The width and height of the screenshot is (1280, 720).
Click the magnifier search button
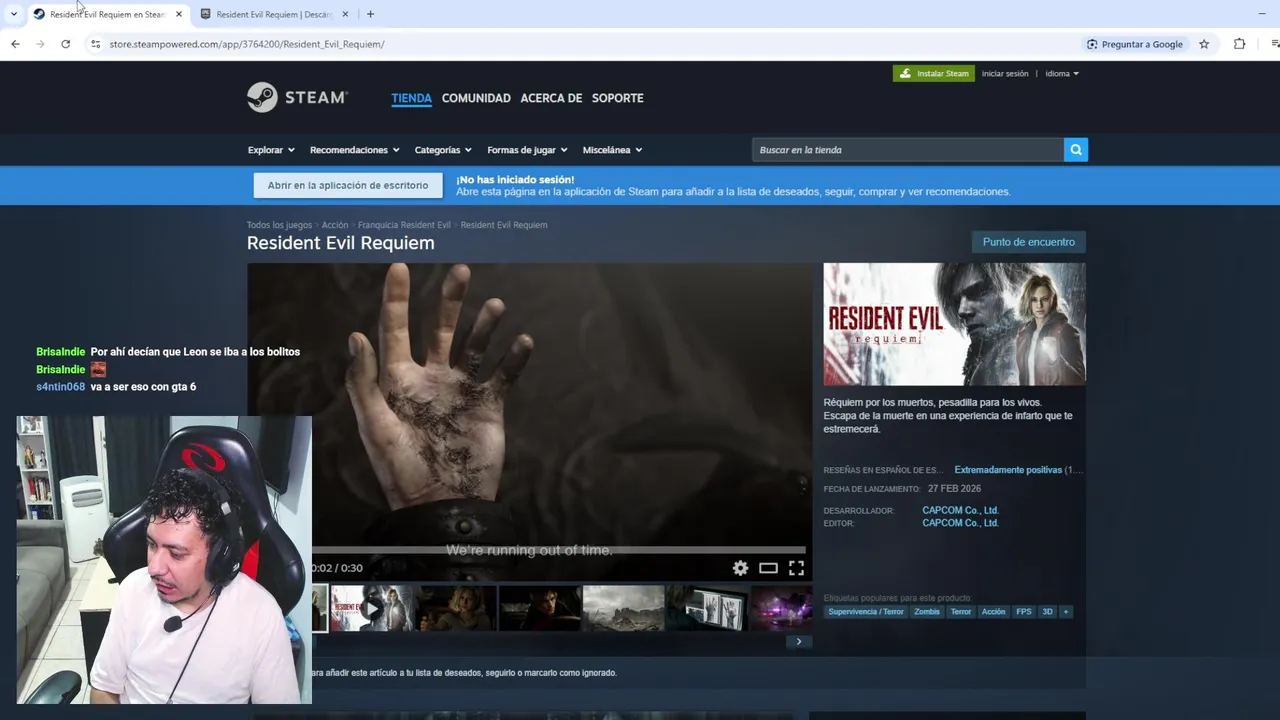coord(1076,150)
